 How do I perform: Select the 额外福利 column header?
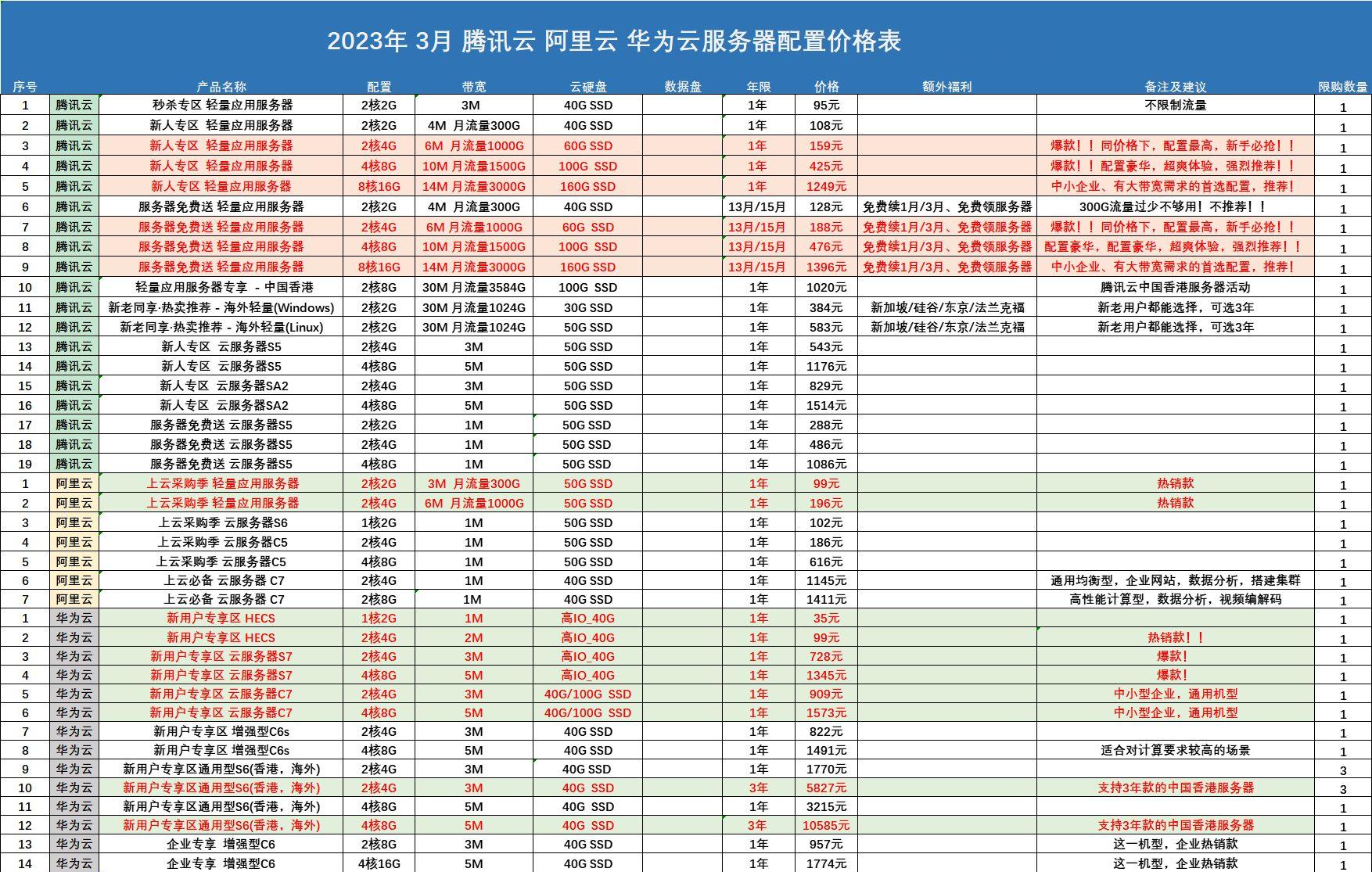pyautogui.click(x=948, y=84)
